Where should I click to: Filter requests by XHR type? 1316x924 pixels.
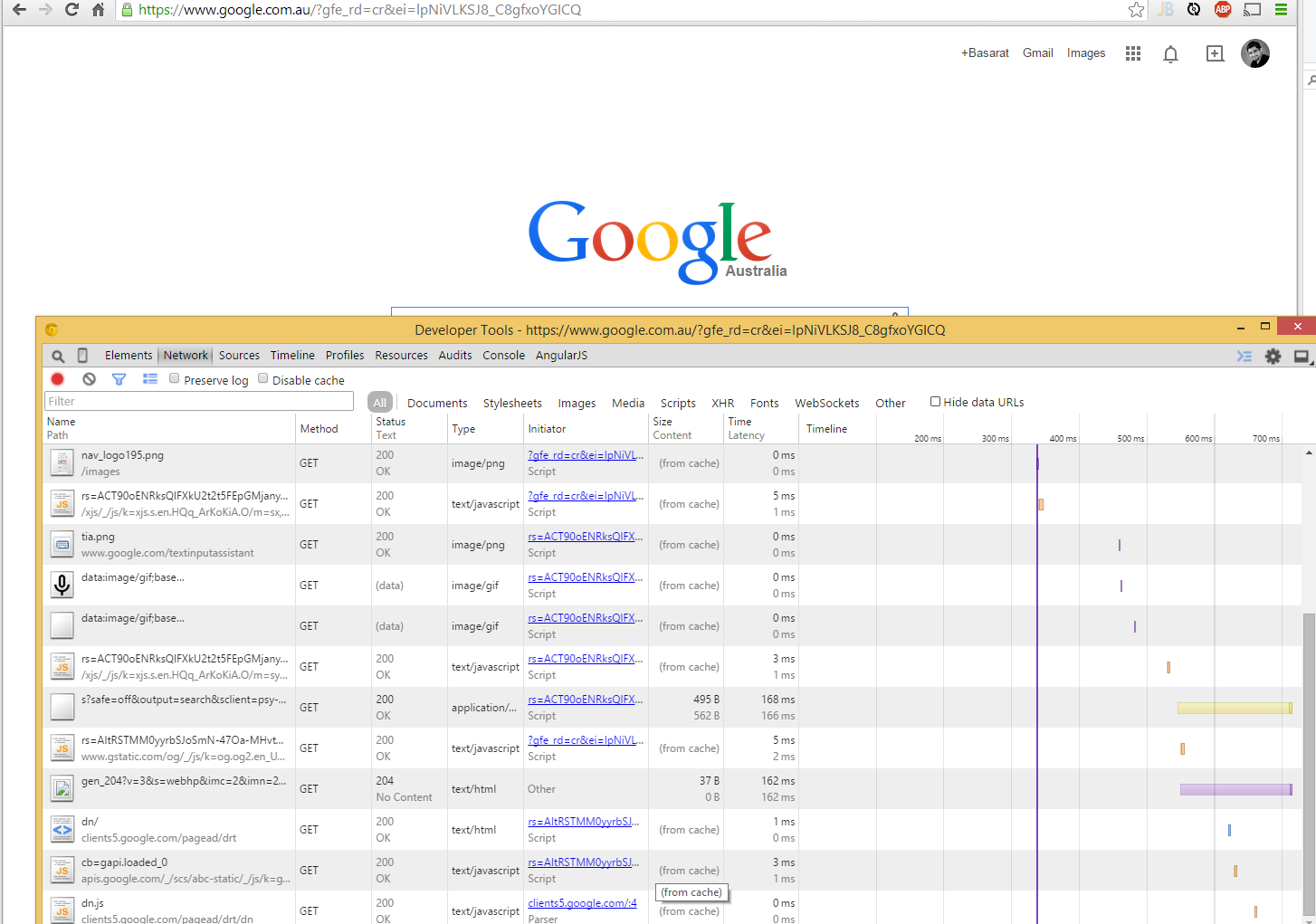pyautogui.click(x=722, y=404)
